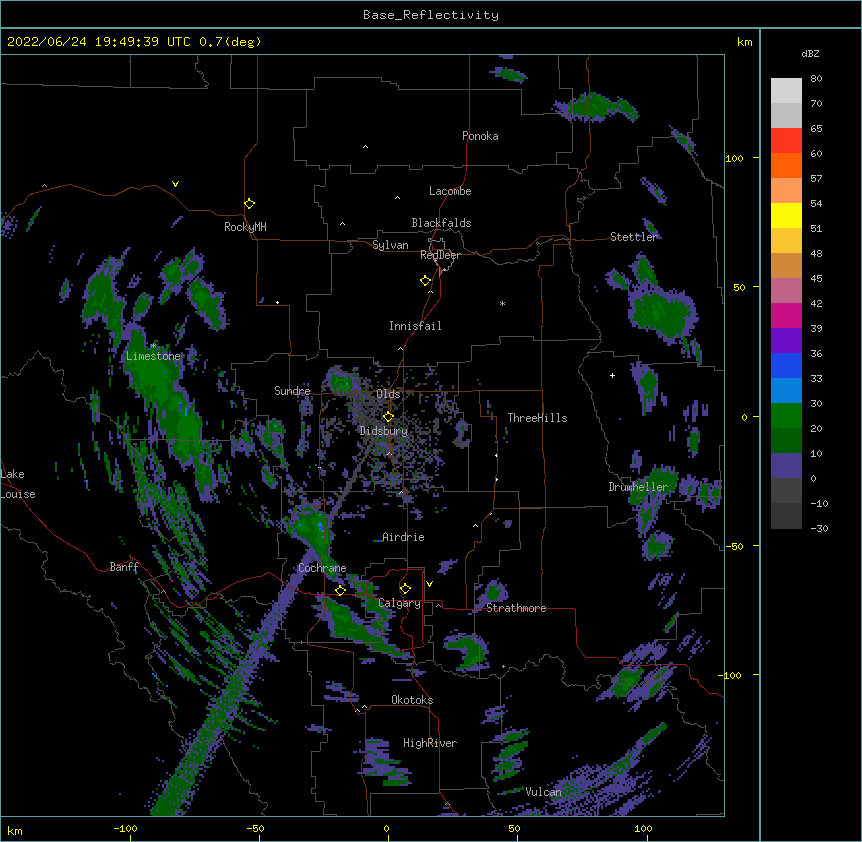Image resolution: width=862 pixels, height=842 pixels.
Task: Pick the purple 39–36 dBZ swatch
Action: [786, 340]
